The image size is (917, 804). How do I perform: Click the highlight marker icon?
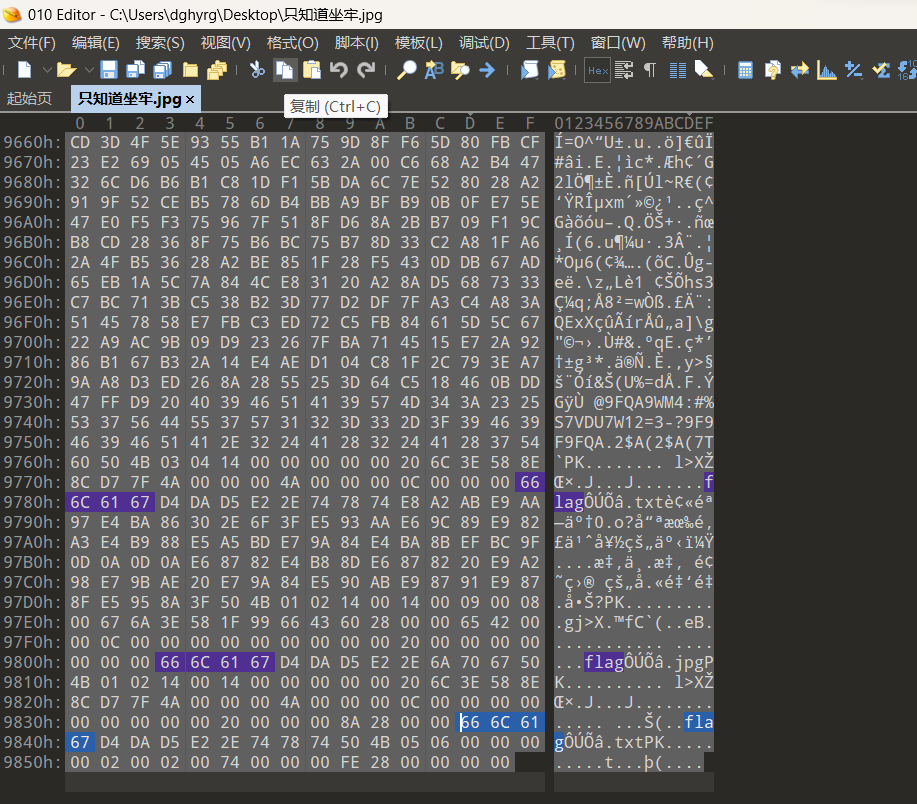[x=704, y=70]
